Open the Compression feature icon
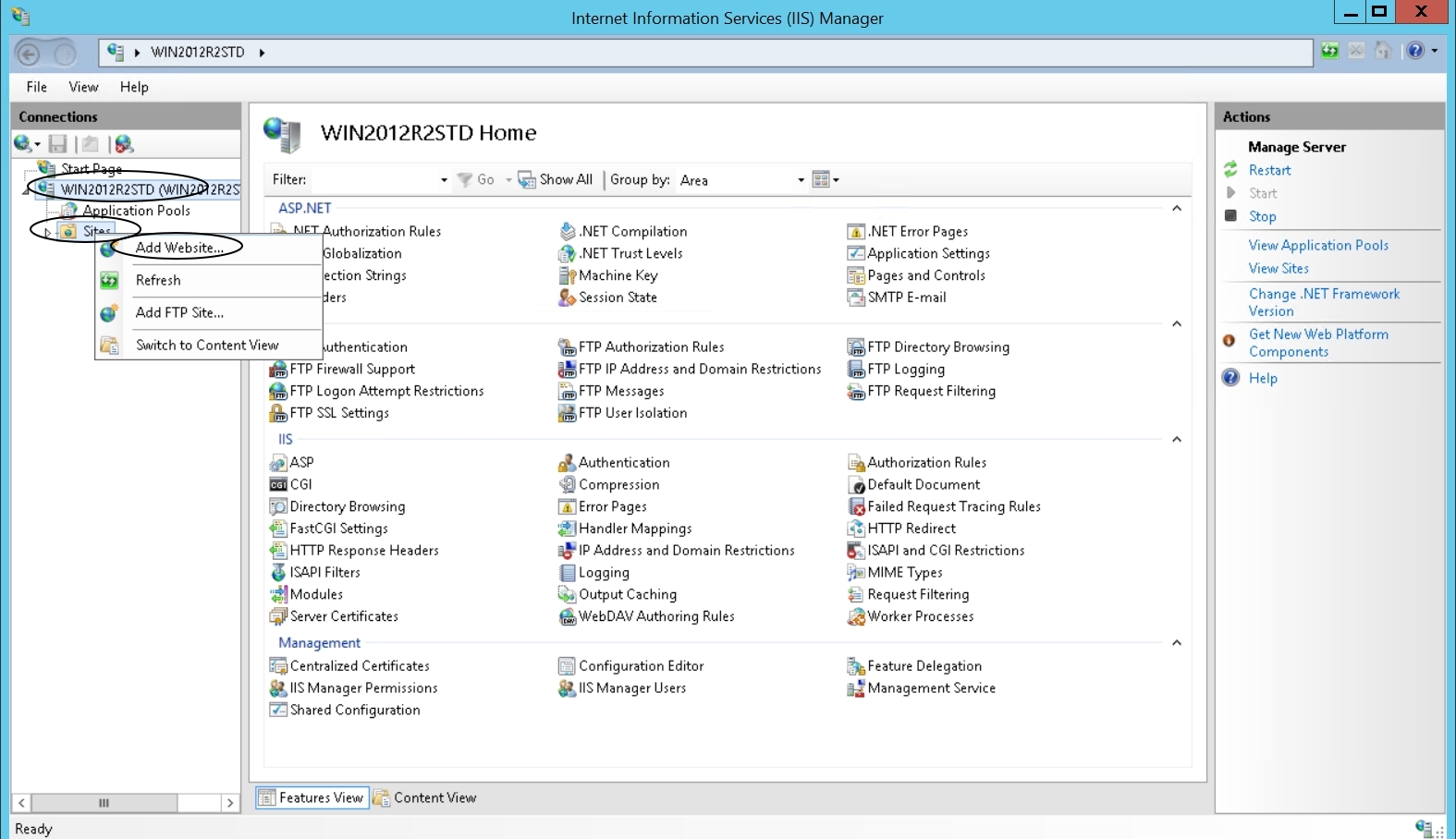This screenshot has height=839, width=1456. 568,484
